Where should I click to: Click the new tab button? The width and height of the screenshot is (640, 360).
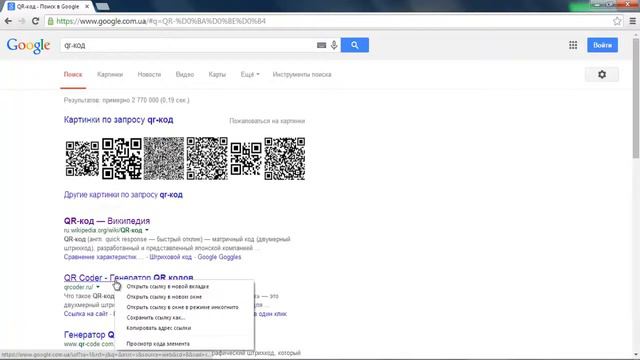pyautogui.click(x=102, y=6)
